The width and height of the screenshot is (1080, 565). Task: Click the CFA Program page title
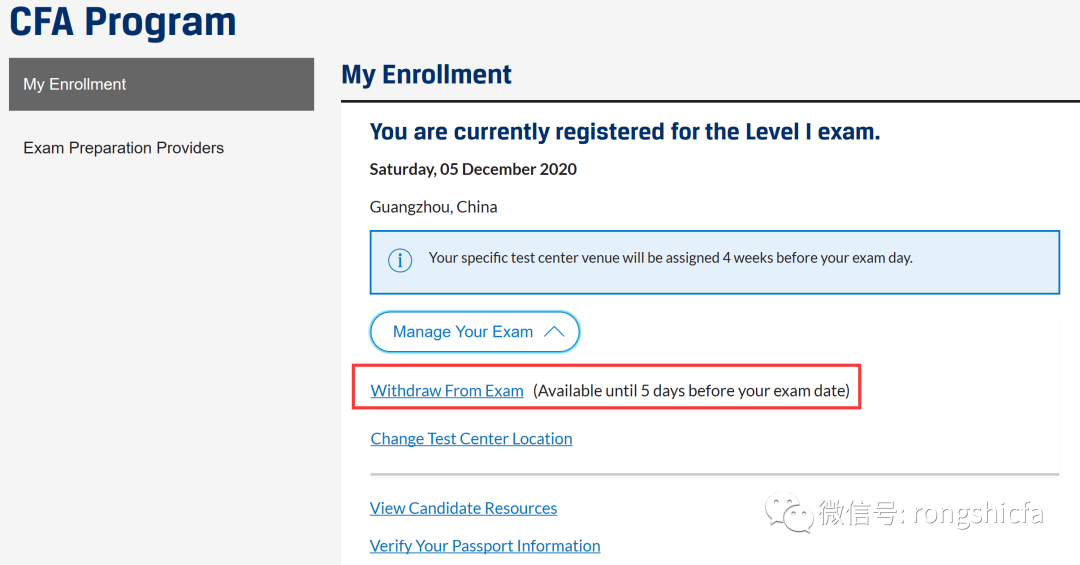123,22
